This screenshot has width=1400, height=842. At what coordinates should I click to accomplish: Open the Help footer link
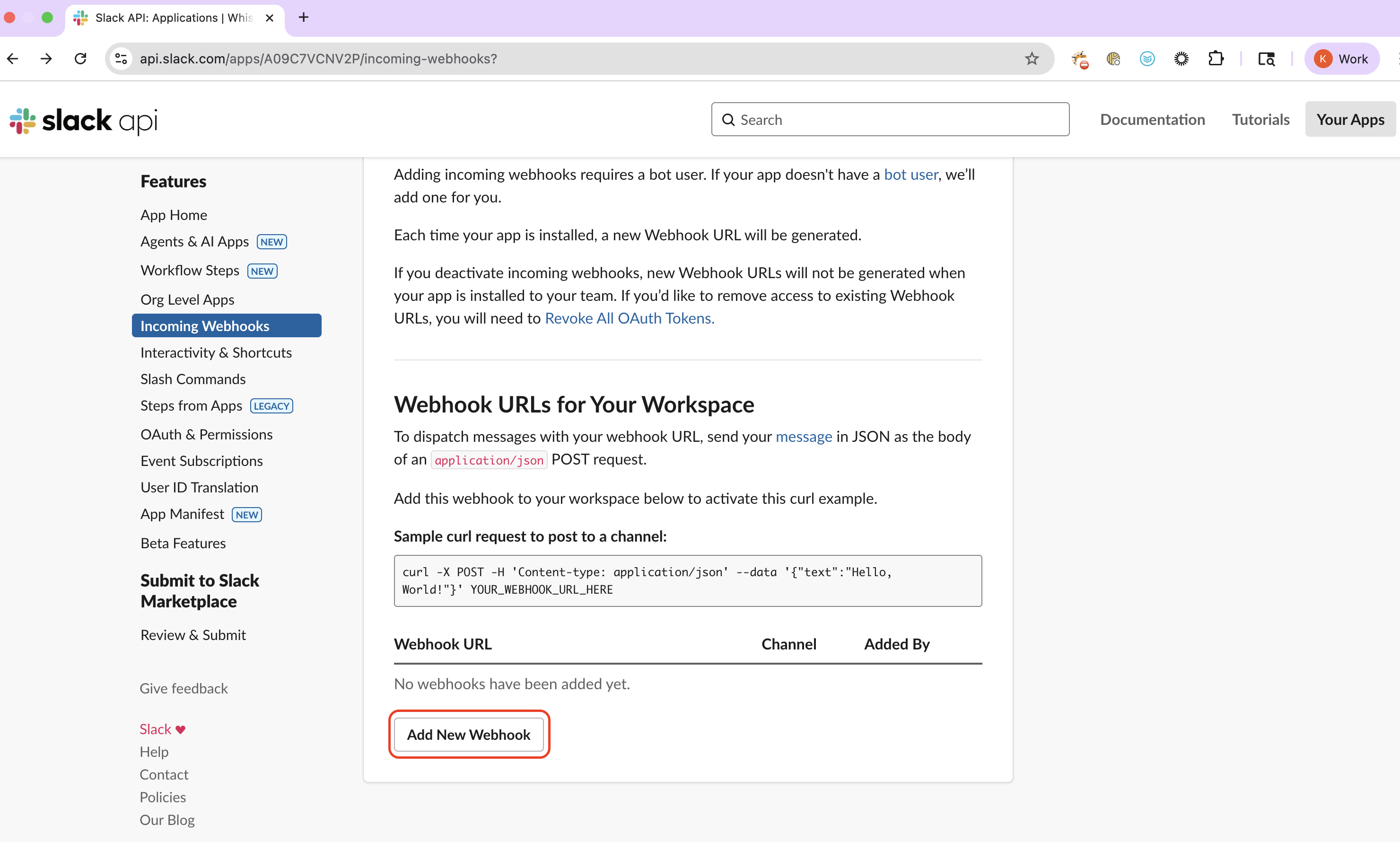coord(154,752)
